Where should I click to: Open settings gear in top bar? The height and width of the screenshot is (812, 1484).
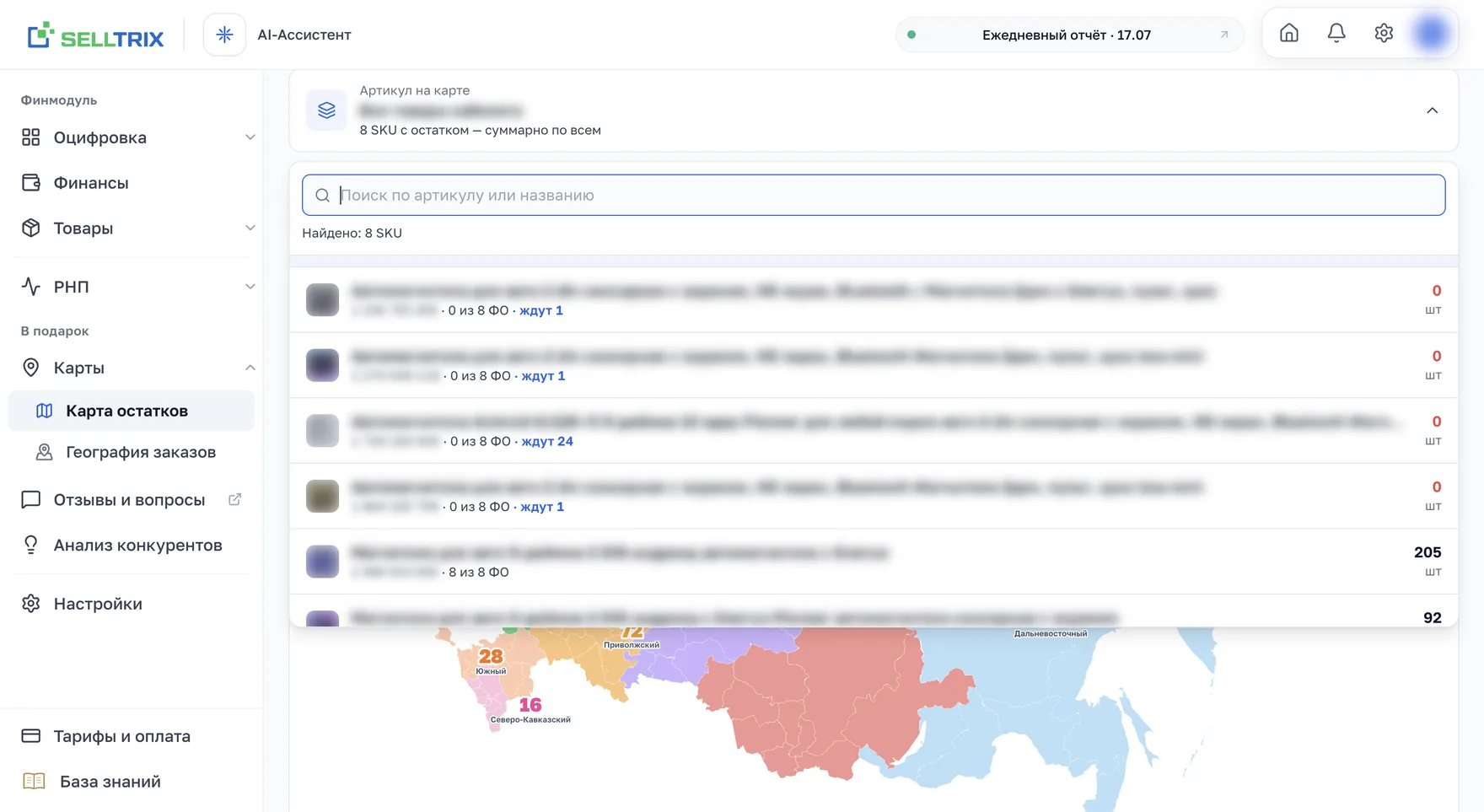click(x=1384, y=33)
